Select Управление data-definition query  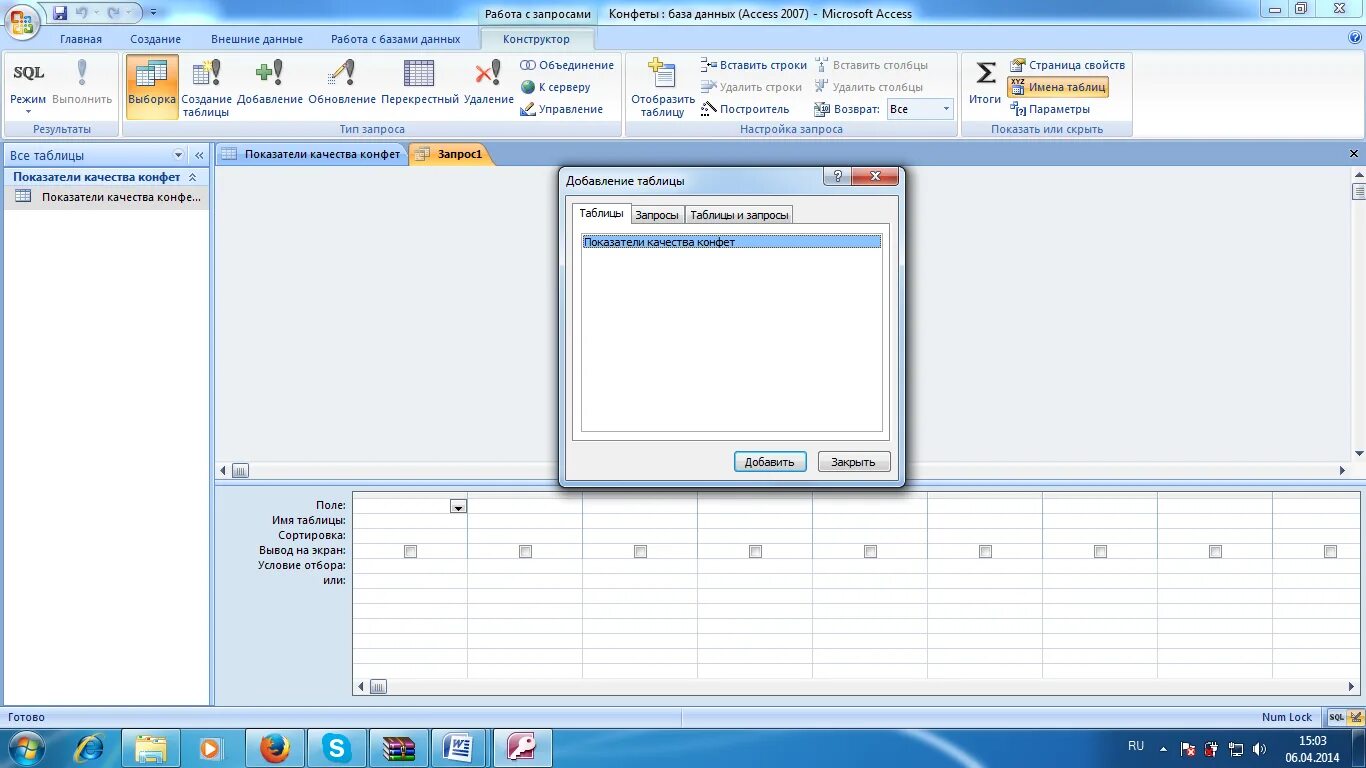(562, 109)
